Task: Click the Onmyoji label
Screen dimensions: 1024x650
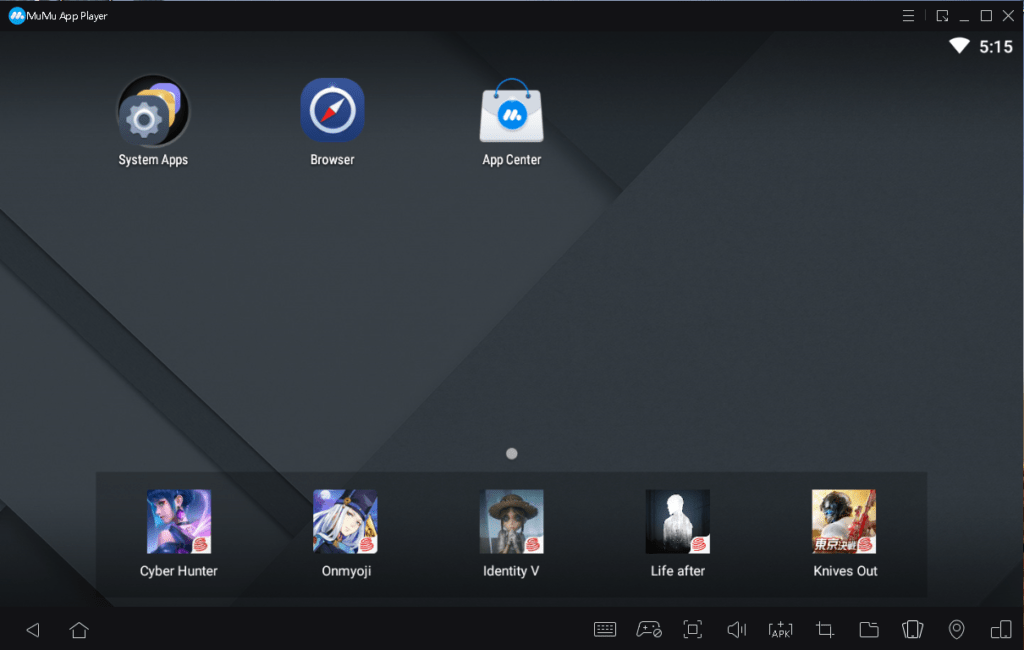Action: pyautogui.click(x=346, y=571)
